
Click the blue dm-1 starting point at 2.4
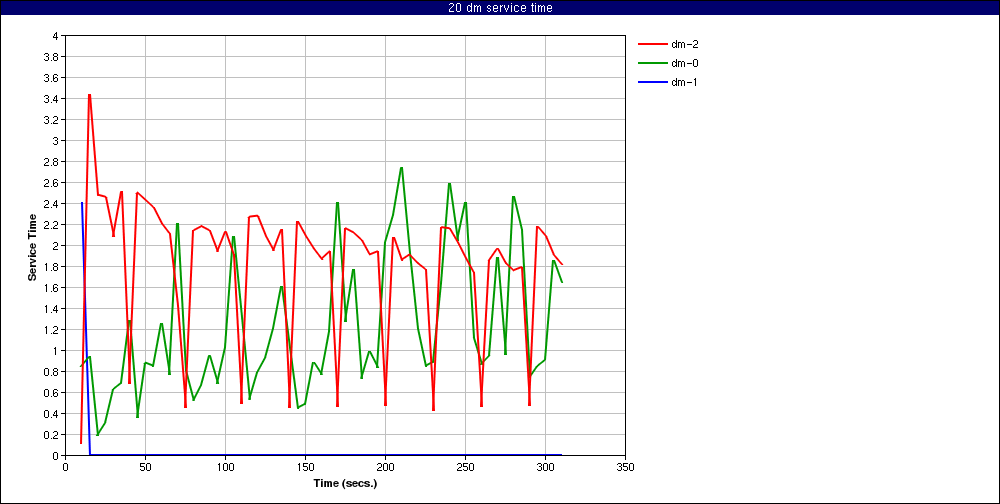82,203
